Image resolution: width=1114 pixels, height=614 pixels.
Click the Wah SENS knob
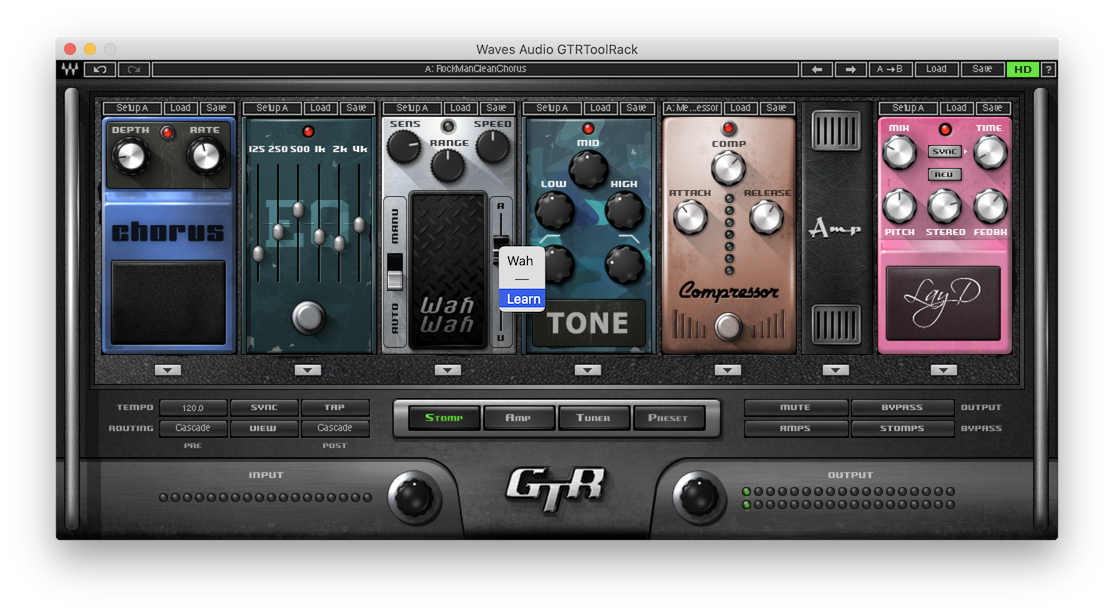click(403, 147)
